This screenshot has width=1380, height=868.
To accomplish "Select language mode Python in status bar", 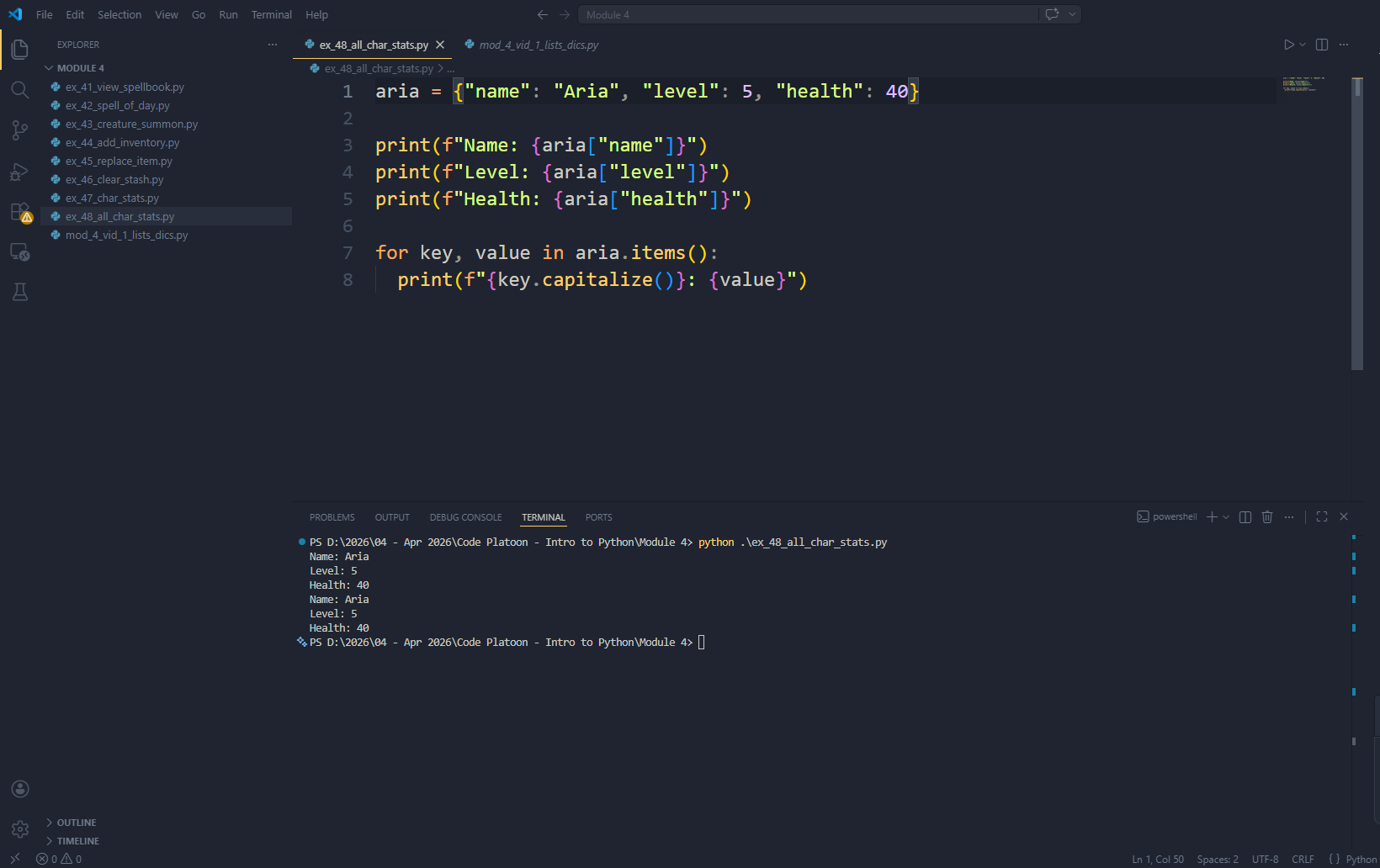I will [1361, 860].
